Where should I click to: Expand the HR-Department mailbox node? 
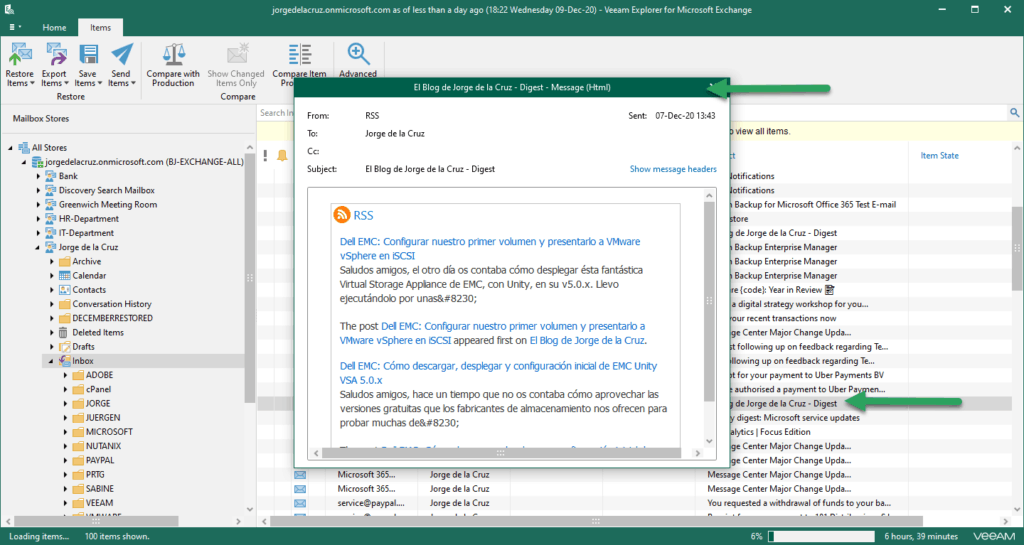(x=38, y=219)
